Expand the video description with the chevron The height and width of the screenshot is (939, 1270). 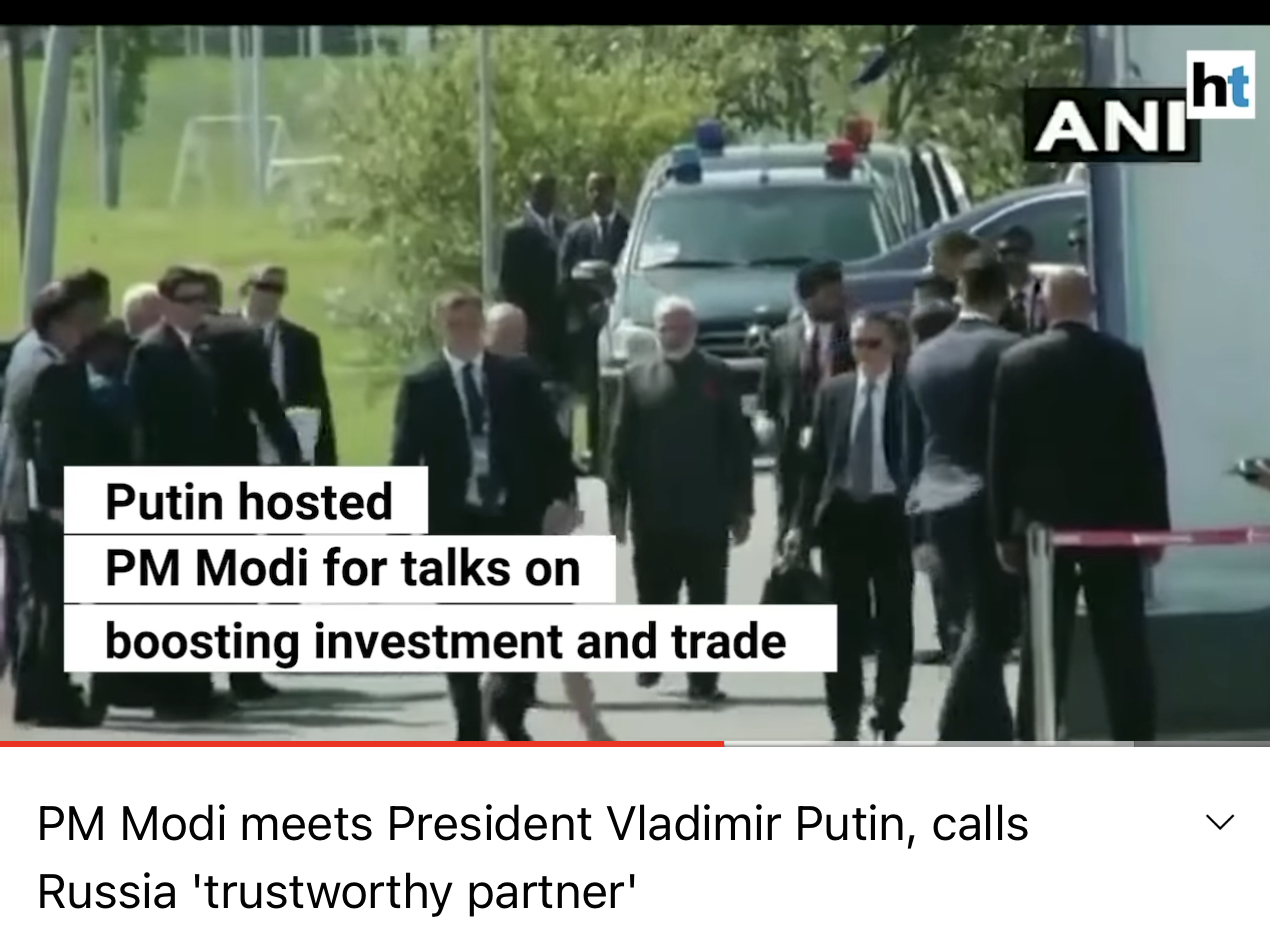1220,823
